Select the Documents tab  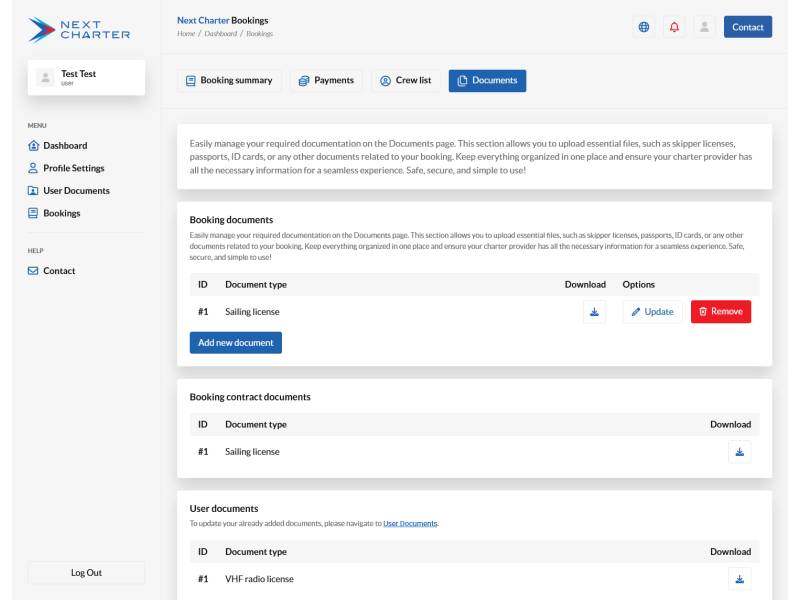click(487, 81)
